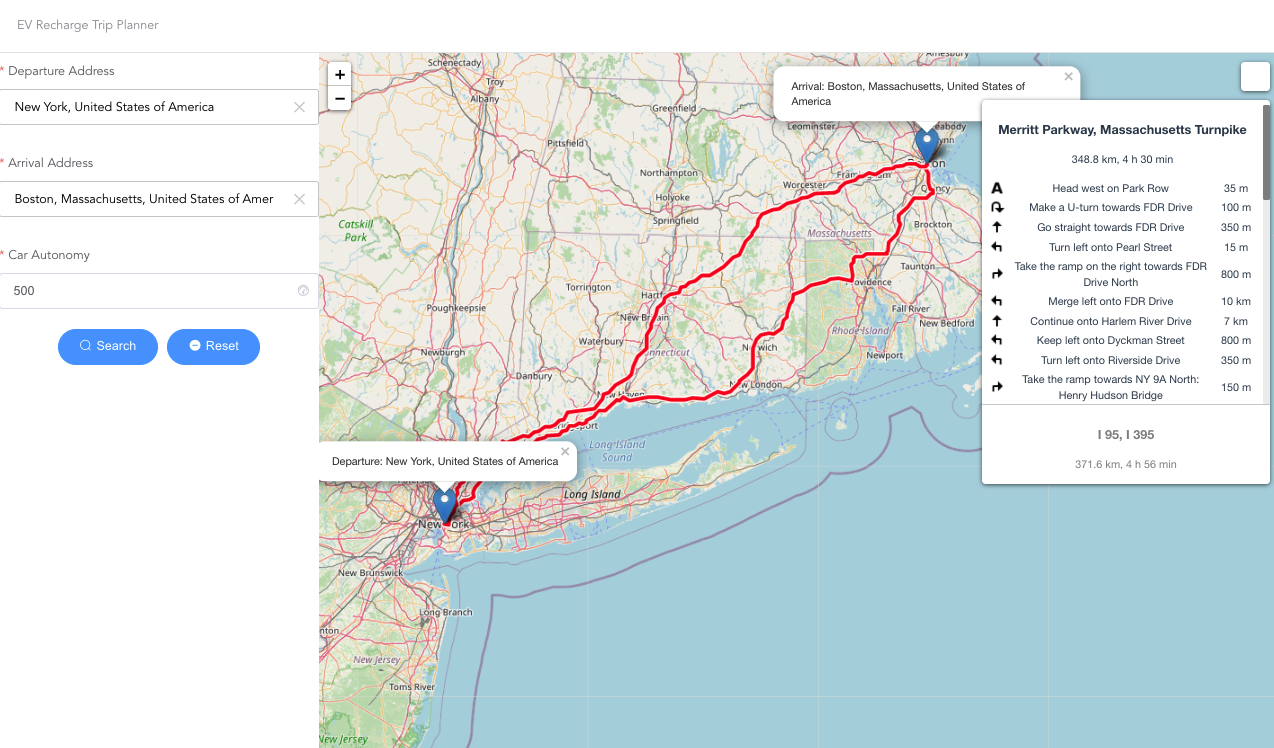Zoom in the map with plus button

coord(340,74)
